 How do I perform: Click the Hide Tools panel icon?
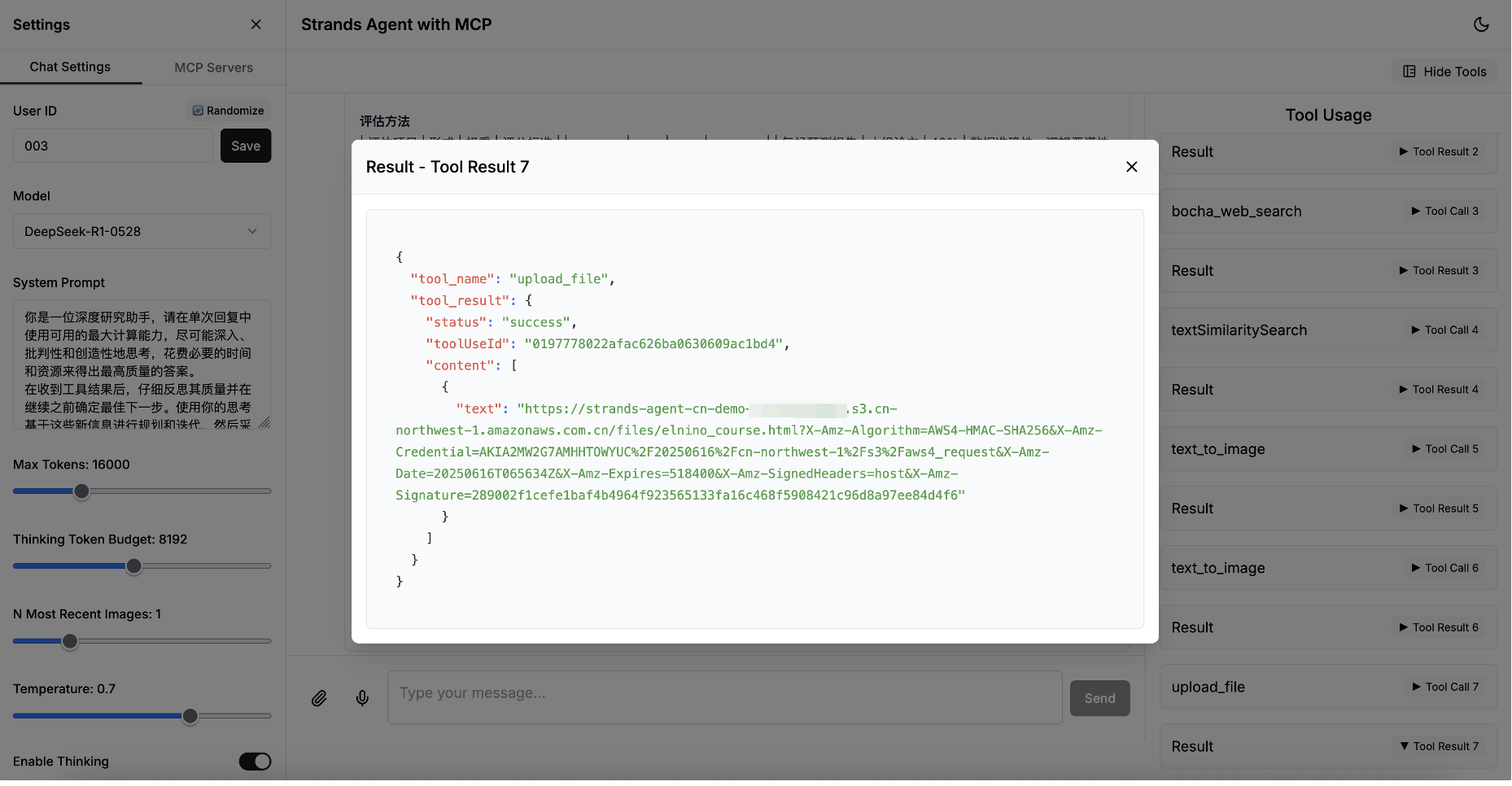tap(1409, 72)
